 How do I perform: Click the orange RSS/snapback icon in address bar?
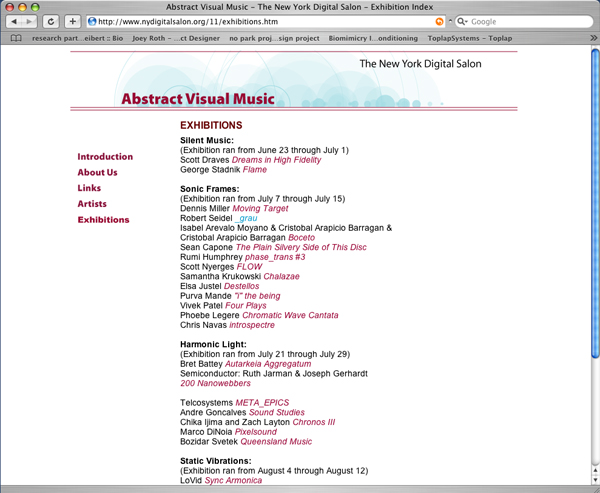(x=439, y=22)
